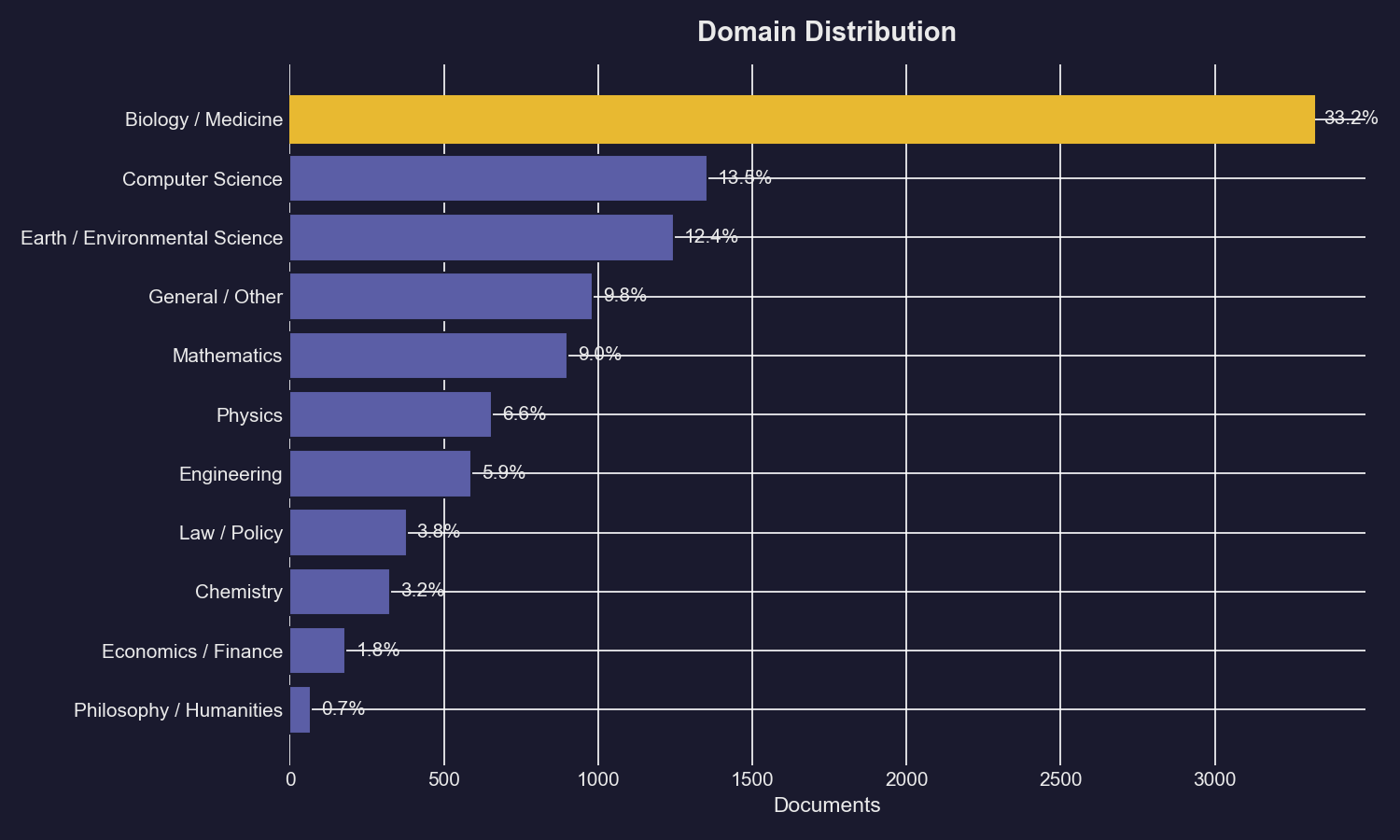Click the General / Other bar

click(441, 296)
